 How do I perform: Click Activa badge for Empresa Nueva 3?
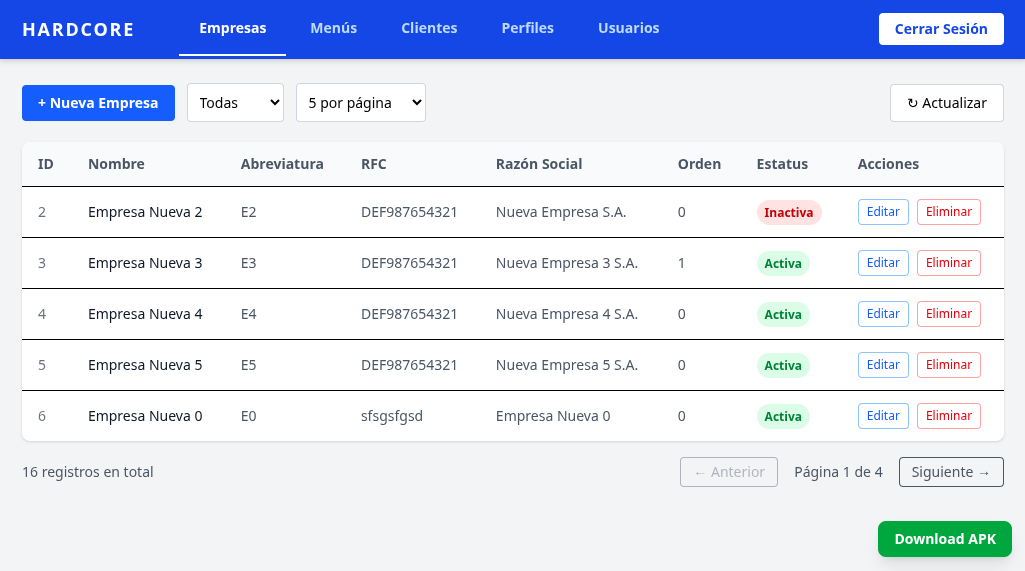pos(783,264)
